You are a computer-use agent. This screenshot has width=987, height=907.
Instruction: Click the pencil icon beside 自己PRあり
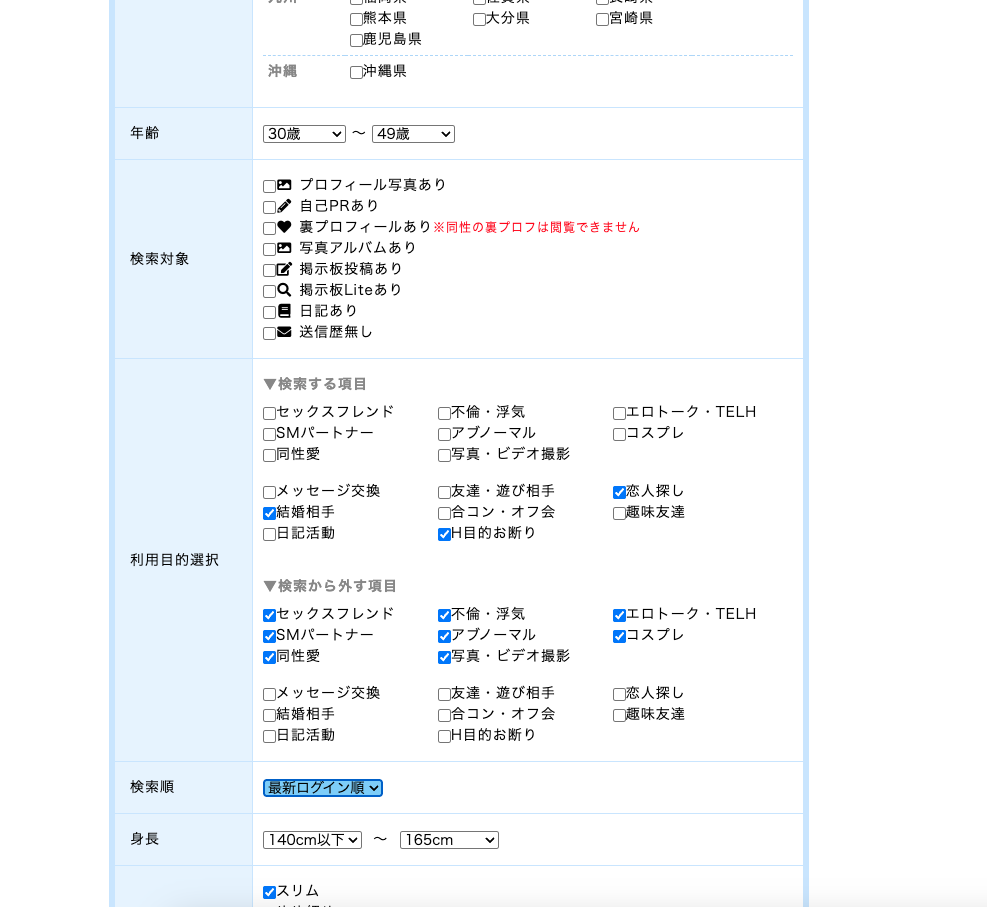(x=285, y=206)
